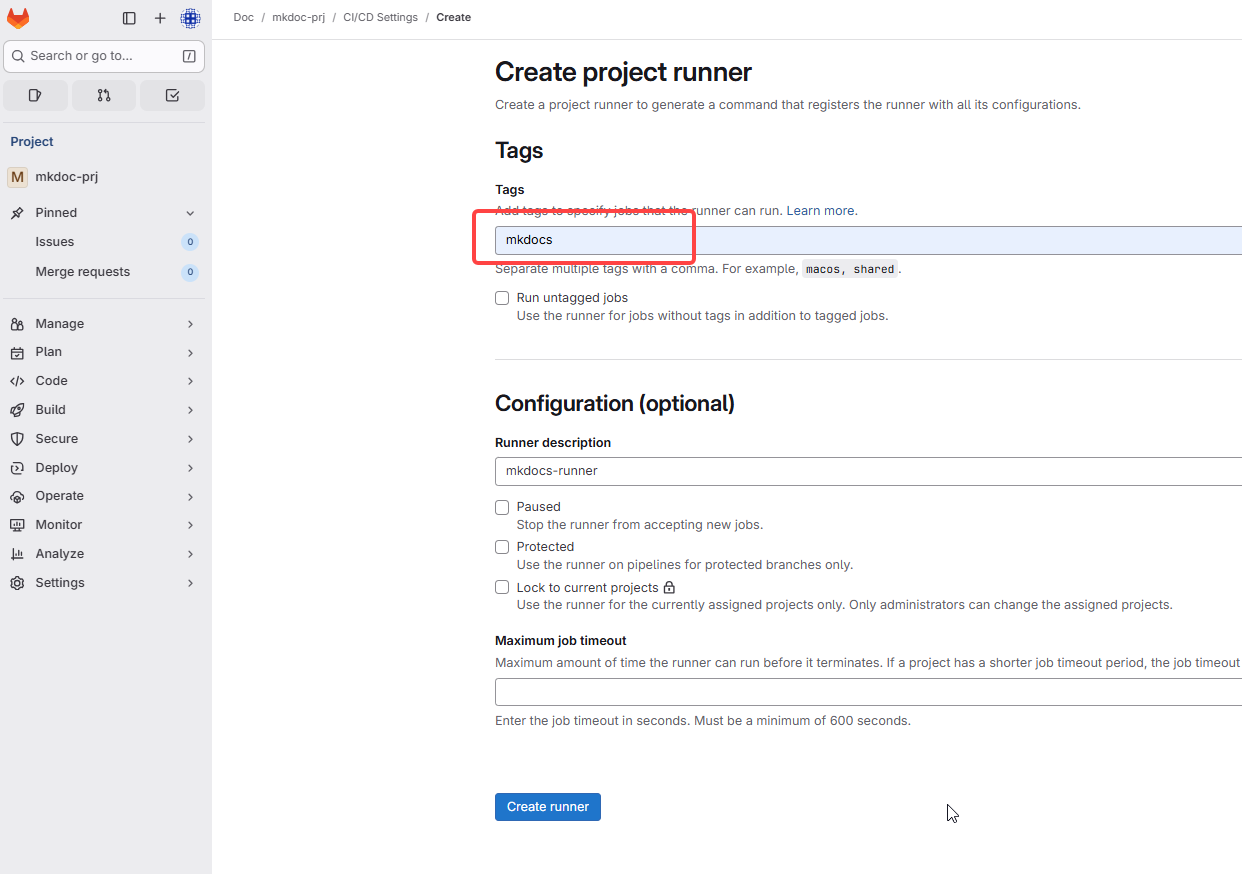Check the Paused checkbox
The image size is (1242, 874).
[502, 507]
